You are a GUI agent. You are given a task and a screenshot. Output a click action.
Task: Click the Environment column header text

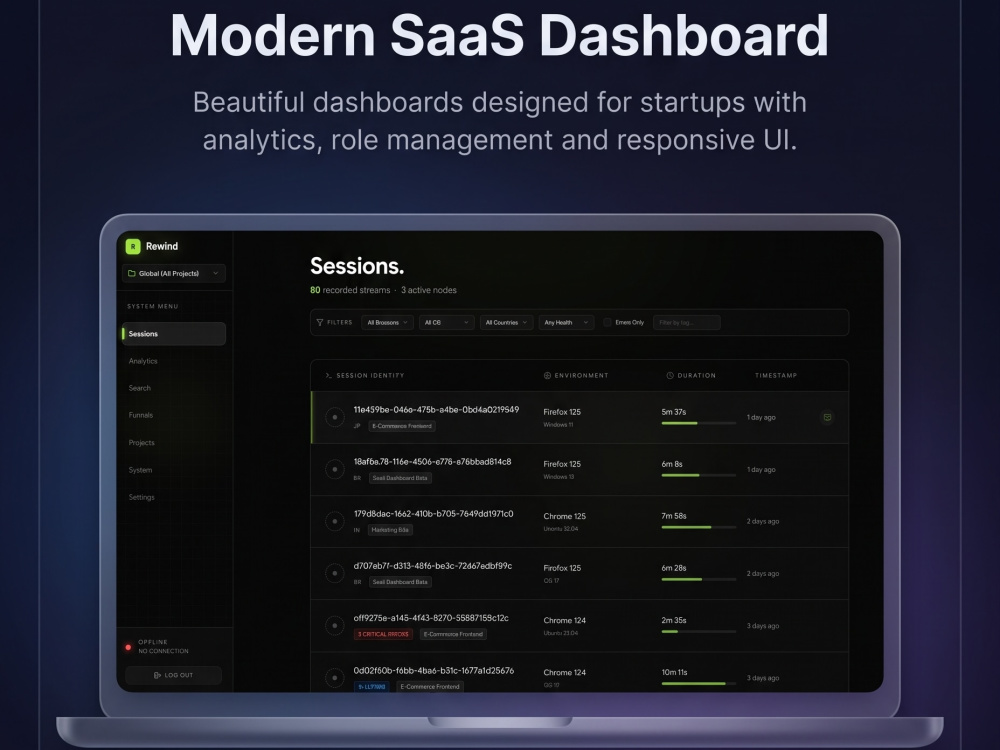point(582,376)
